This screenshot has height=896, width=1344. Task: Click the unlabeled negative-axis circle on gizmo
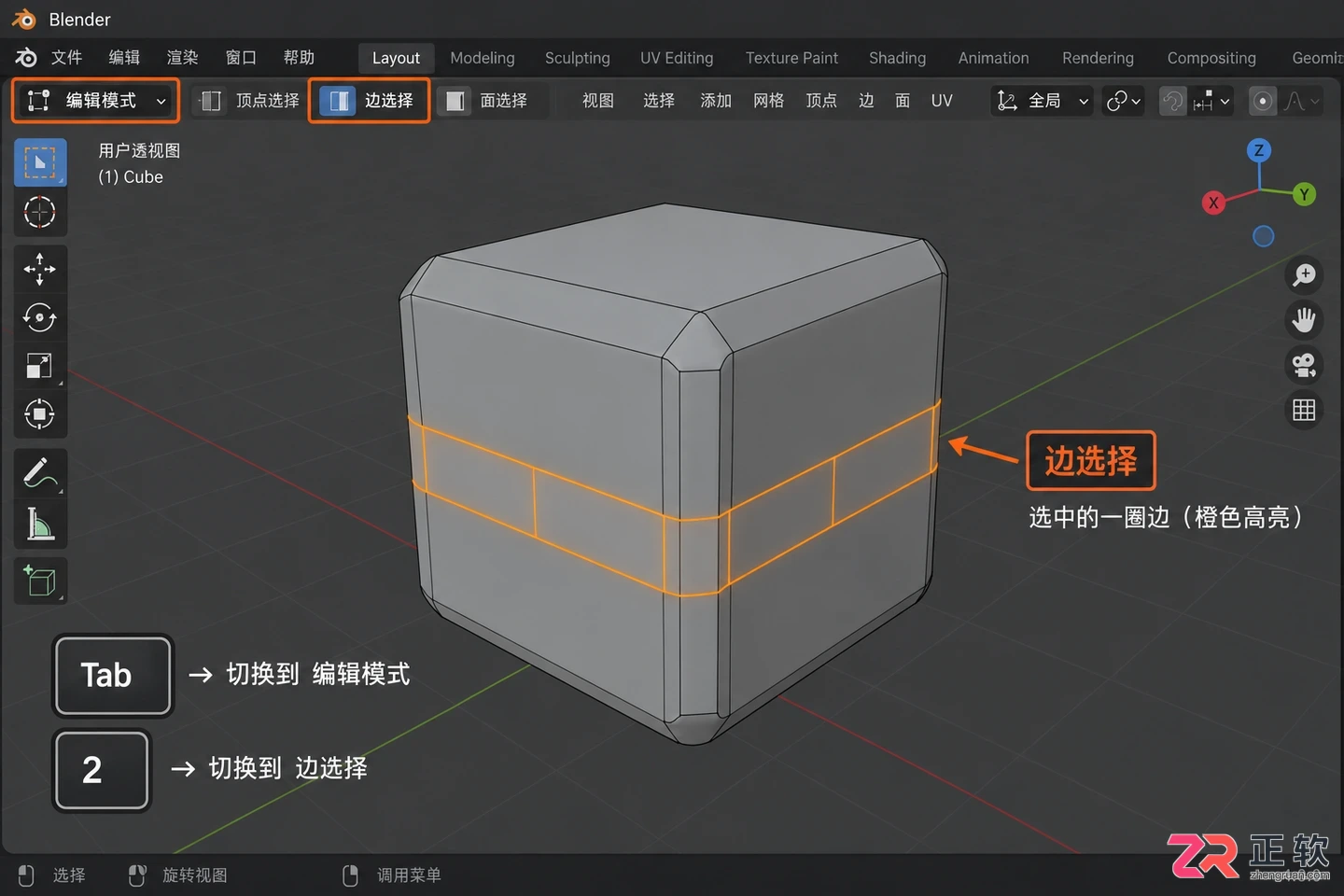[x=1263, y=236]
